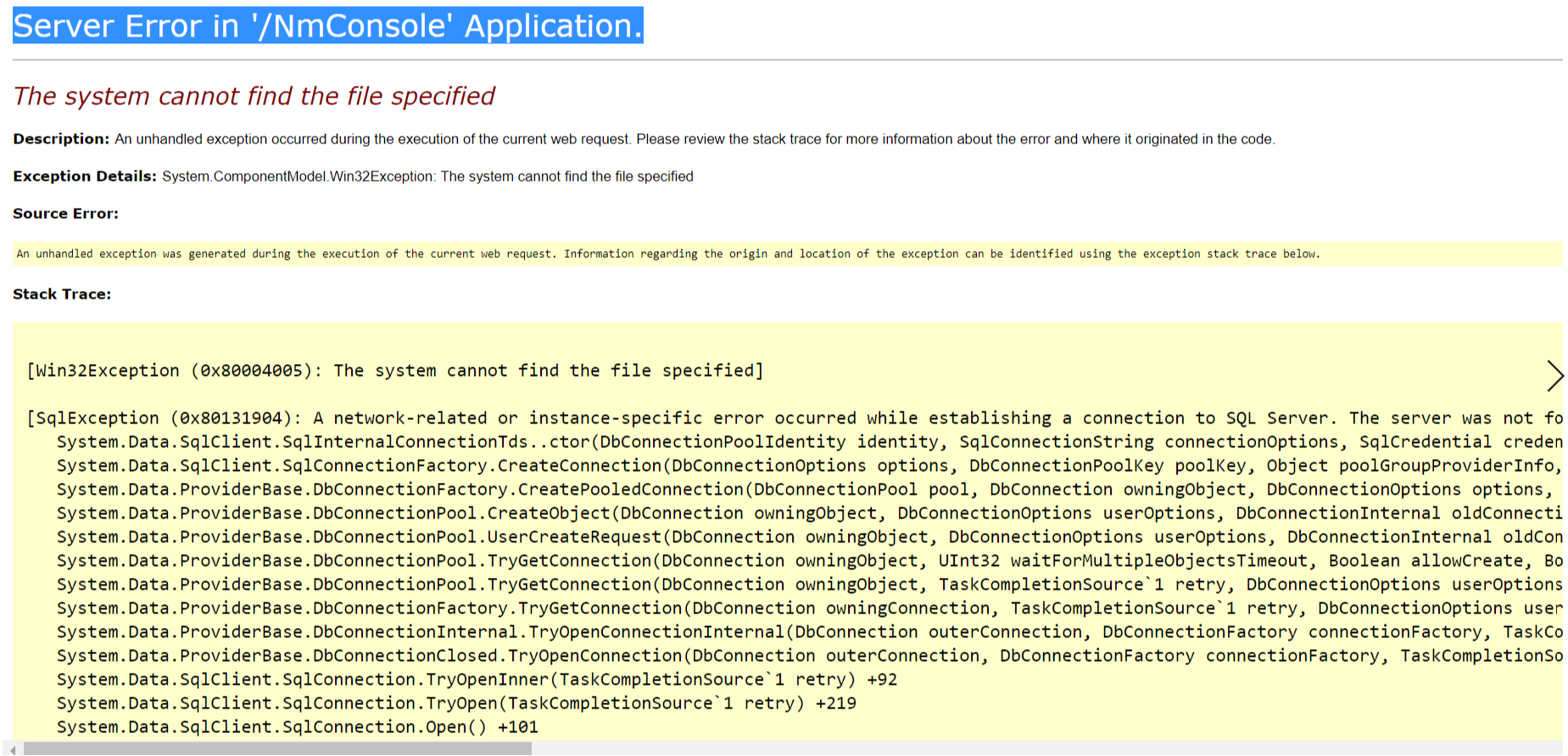
Task: Click the "Description:" label
Action: pos(61,139)
